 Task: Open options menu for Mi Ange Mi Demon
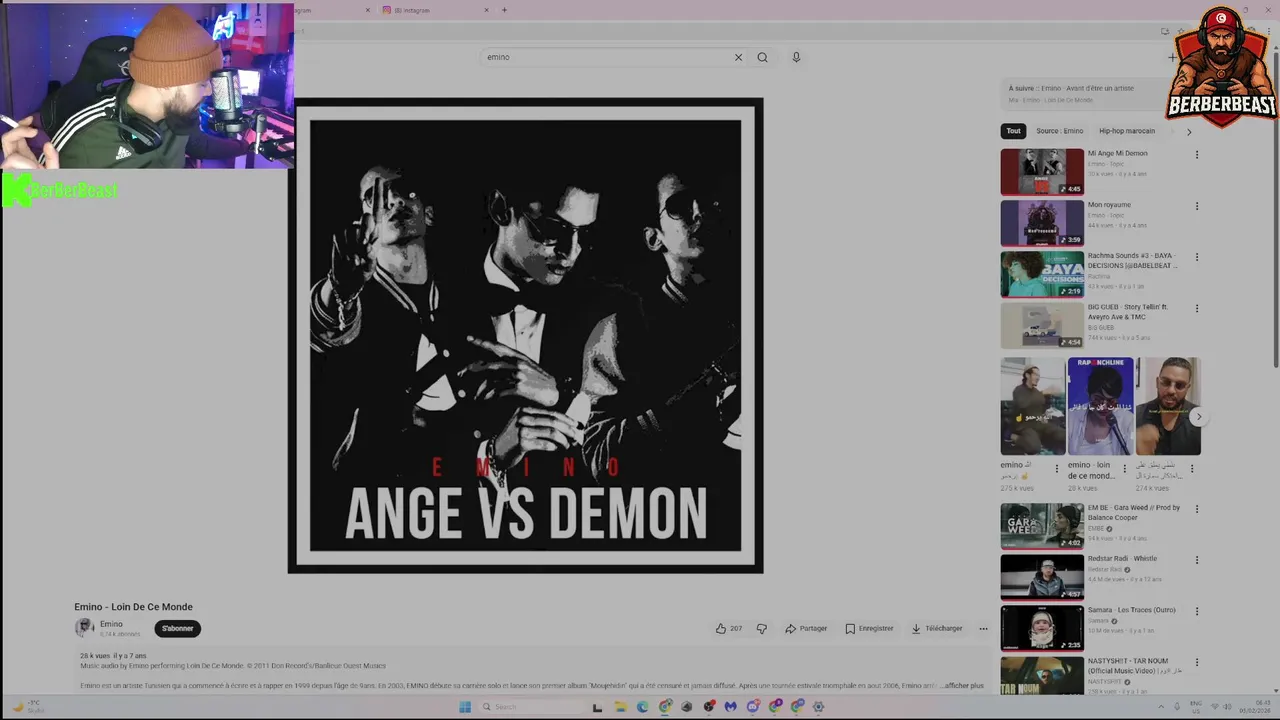[1197, 155]
